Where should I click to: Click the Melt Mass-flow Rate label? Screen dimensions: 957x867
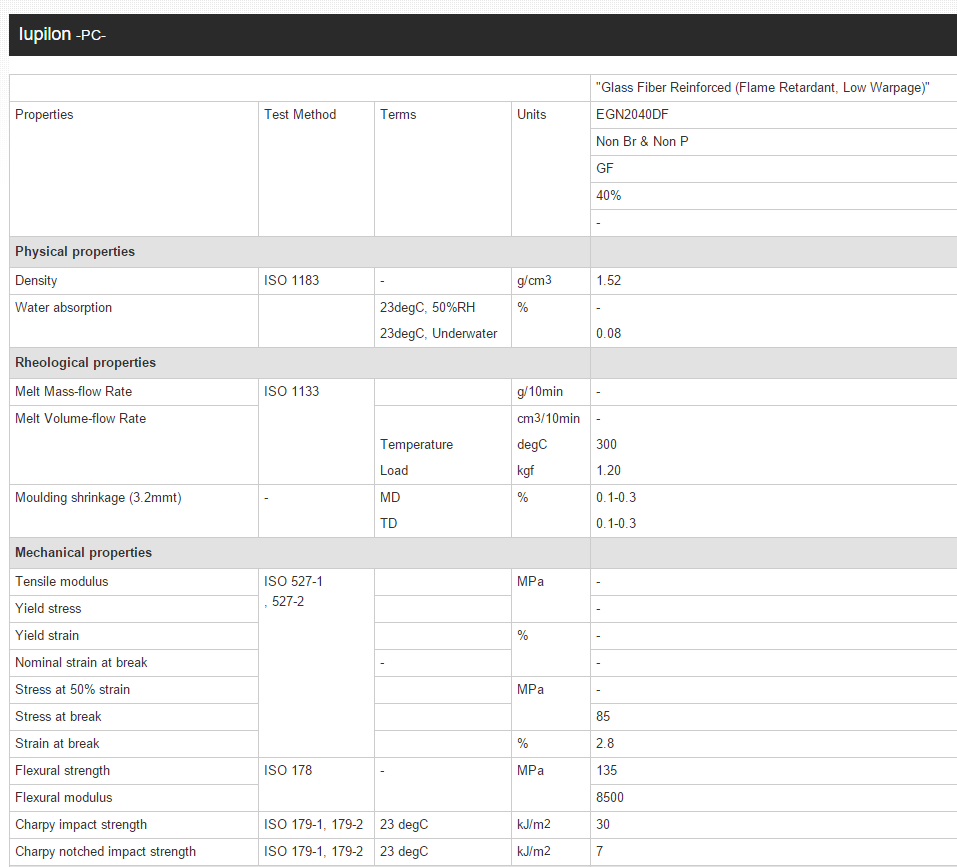(73, 392)
